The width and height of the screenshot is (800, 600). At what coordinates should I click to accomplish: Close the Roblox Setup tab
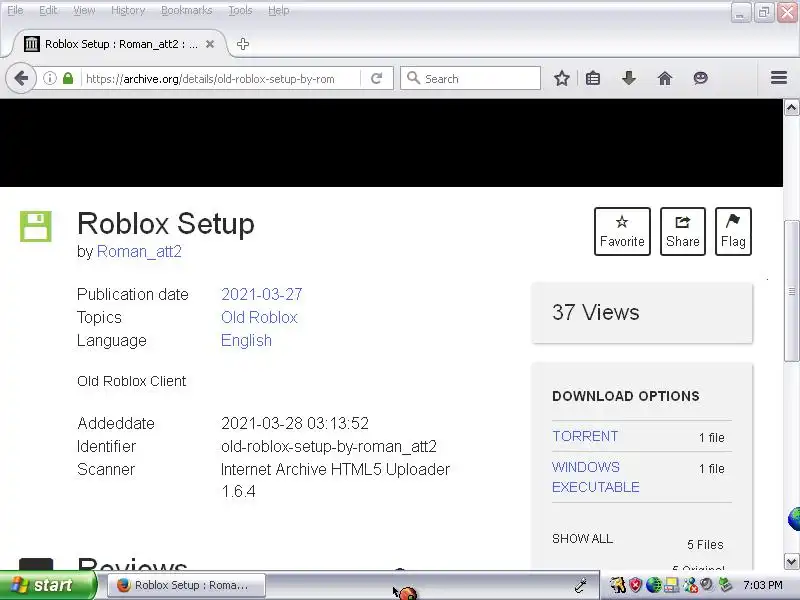tap(210, 44)
